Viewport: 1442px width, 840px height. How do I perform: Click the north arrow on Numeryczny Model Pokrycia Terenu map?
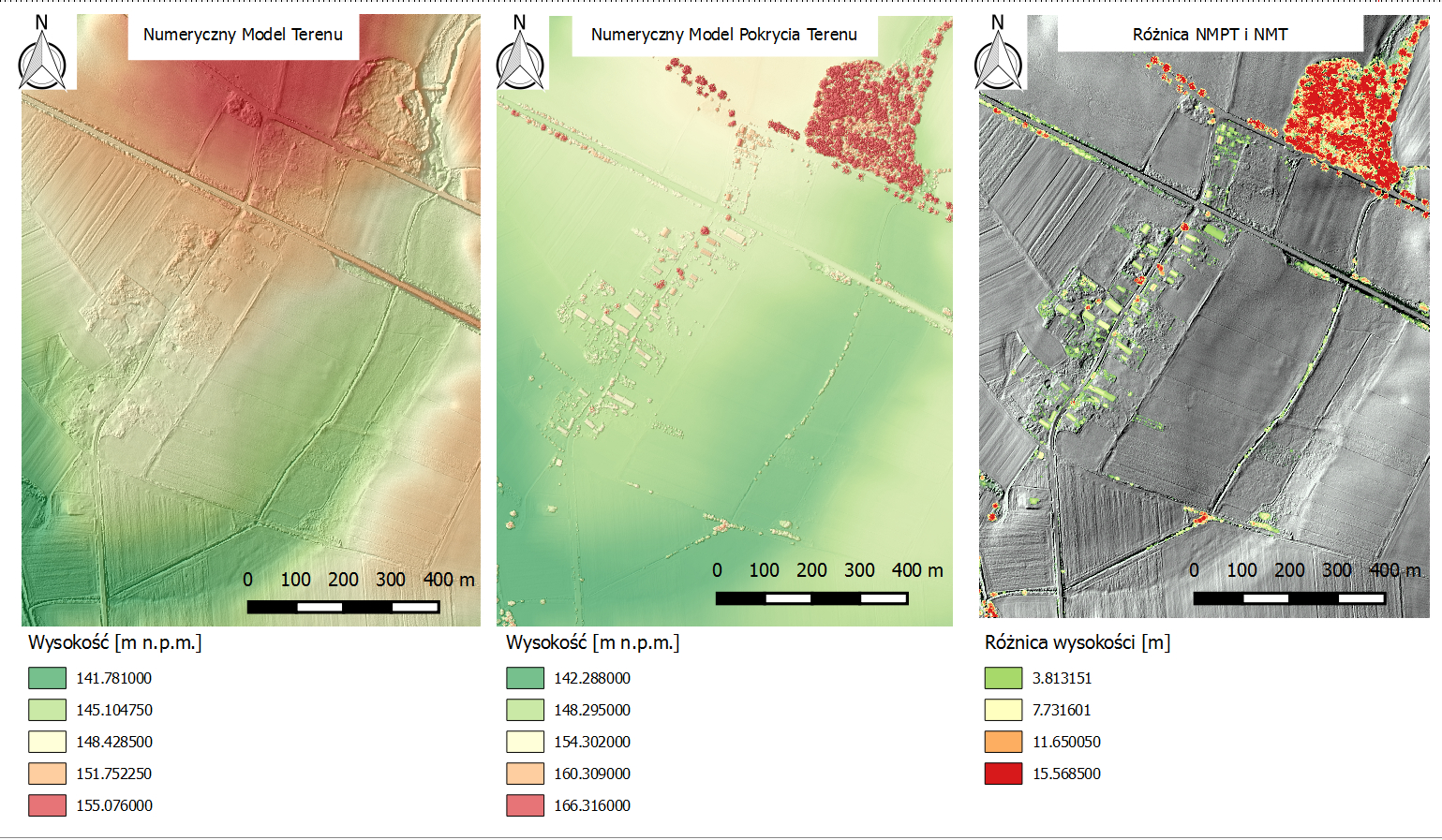[x=520, y=52]
